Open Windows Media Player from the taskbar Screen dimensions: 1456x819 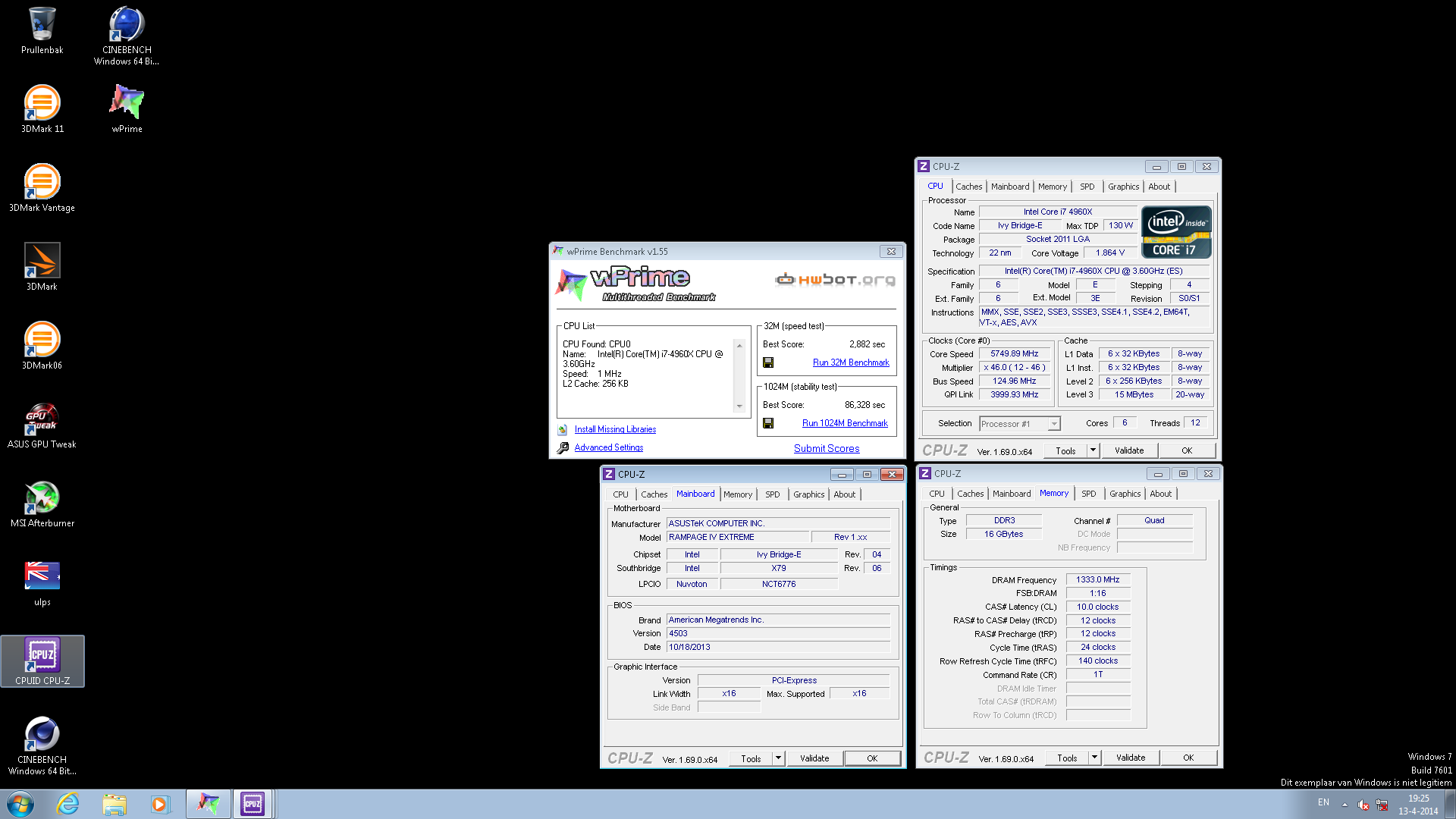tap(160, 804)
